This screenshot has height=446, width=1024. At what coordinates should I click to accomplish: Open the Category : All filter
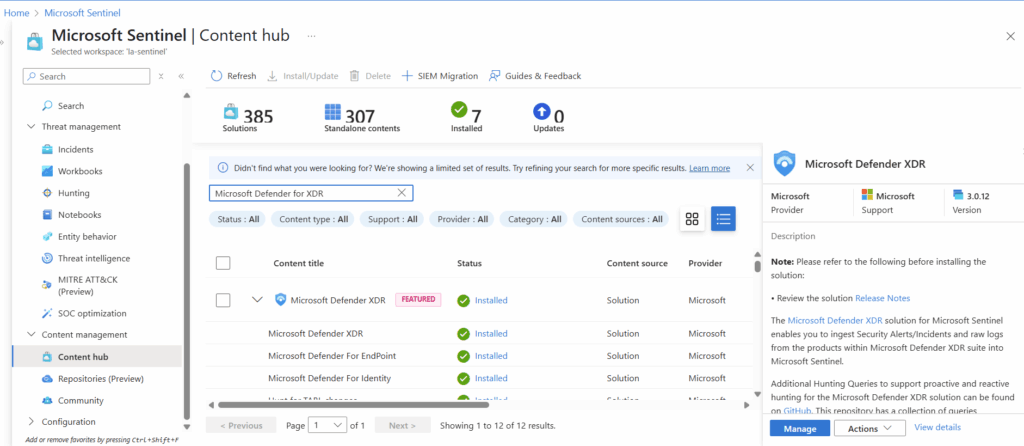(534, 219)
